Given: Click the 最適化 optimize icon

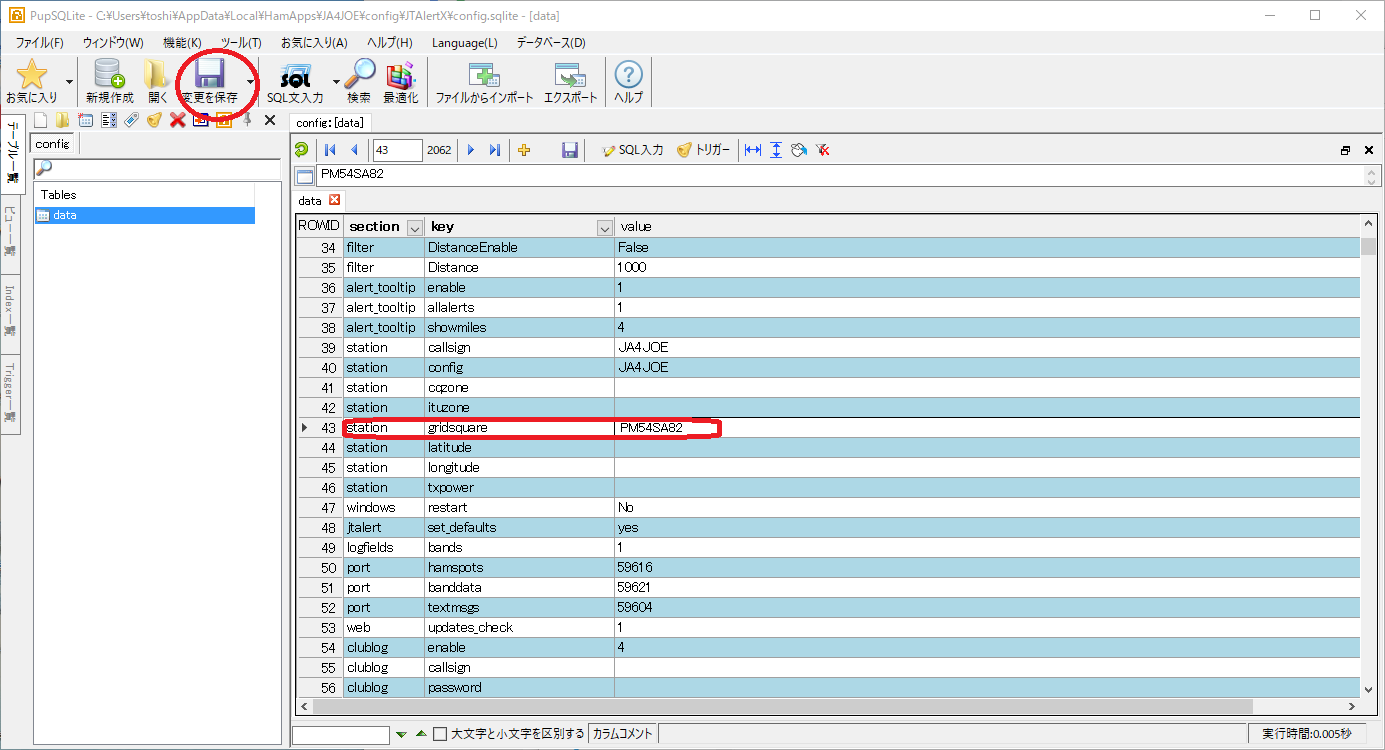Looking at the screenshot, I should point(400,80).
